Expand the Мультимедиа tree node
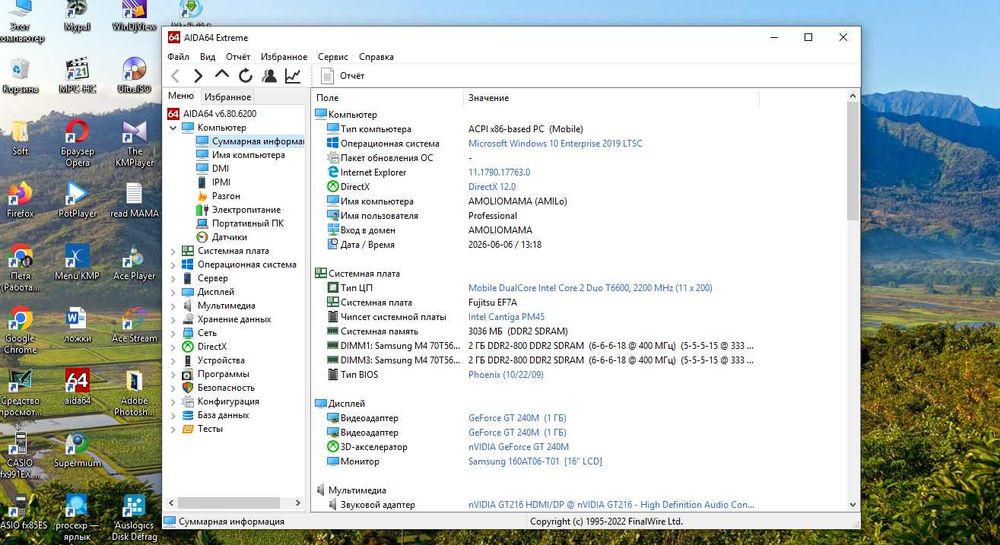The height and width of the screenshot is (545, 1000). [x=173, y=306]
